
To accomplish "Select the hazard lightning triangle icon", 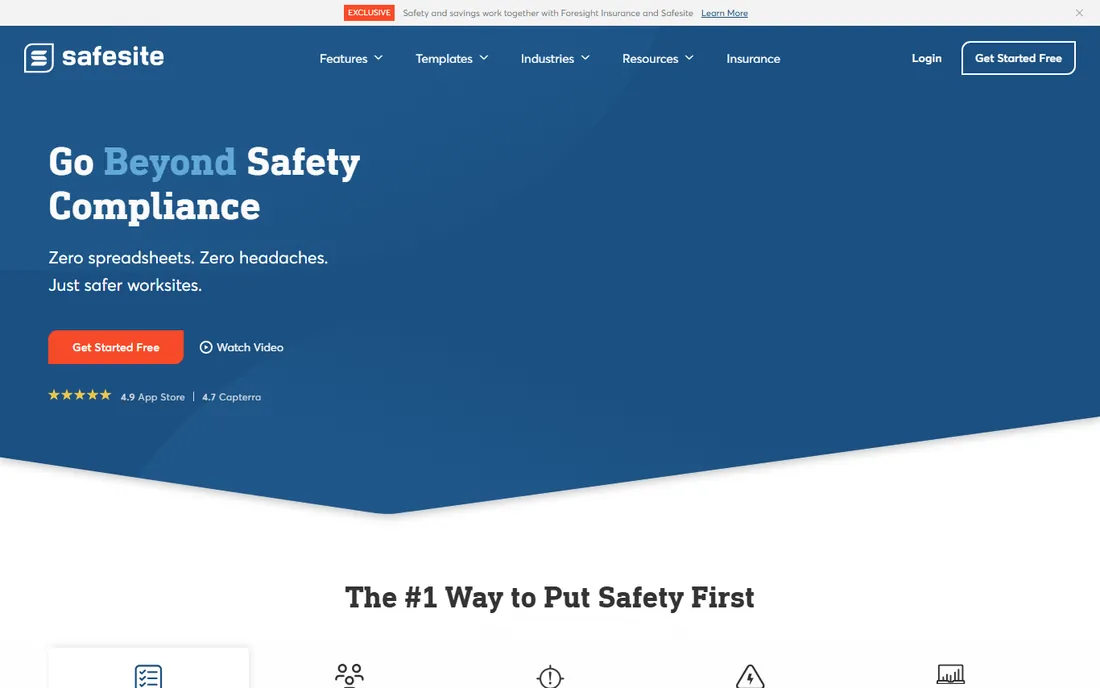I will coord(750,676).
